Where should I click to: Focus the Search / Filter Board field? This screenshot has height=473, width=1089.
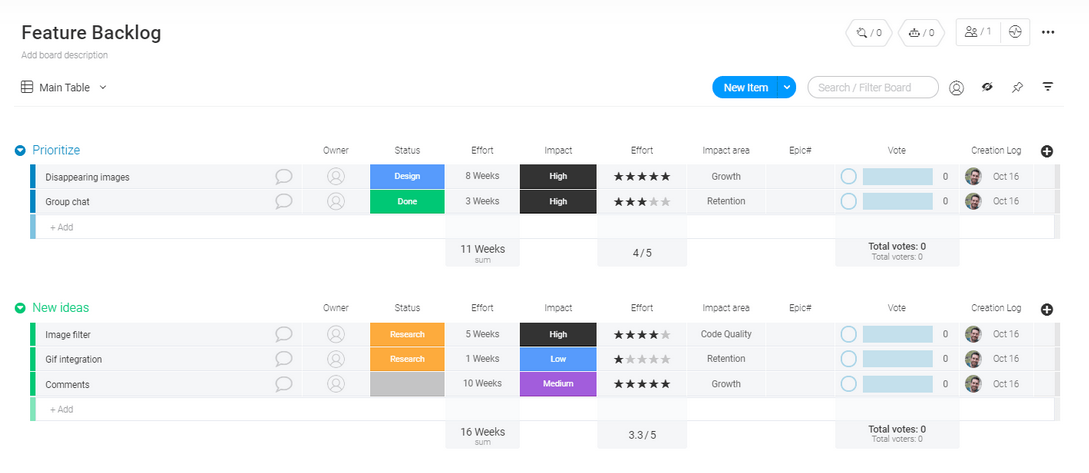873,88
